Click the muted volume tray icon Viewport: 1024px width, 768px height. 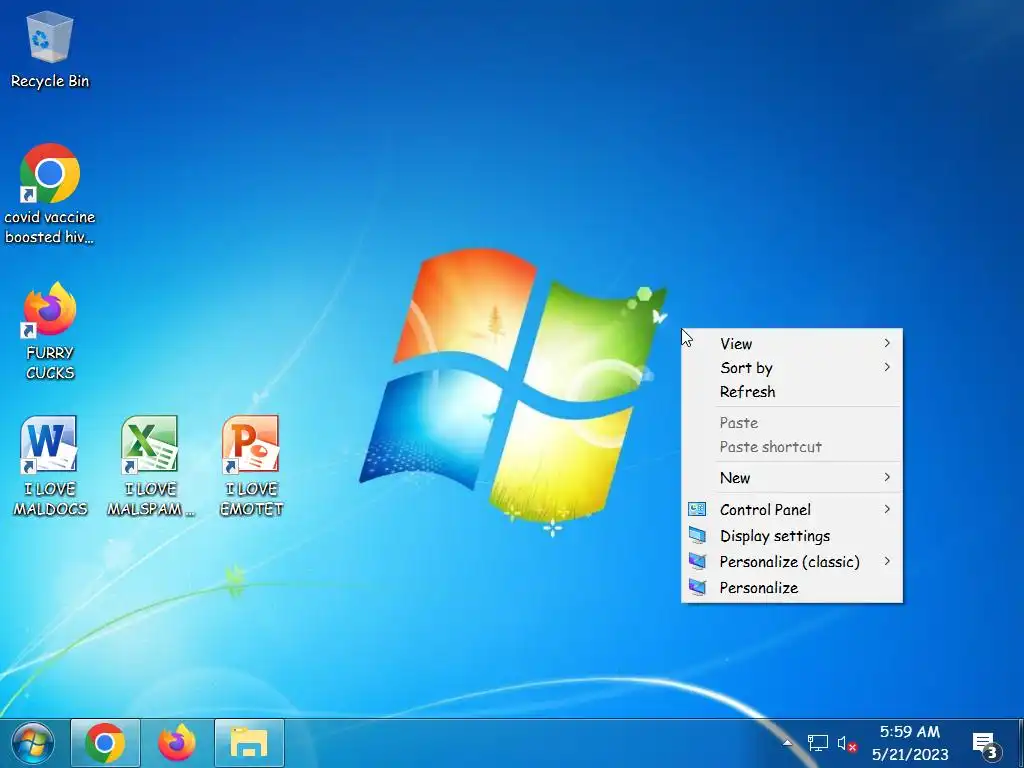point(847,743)
